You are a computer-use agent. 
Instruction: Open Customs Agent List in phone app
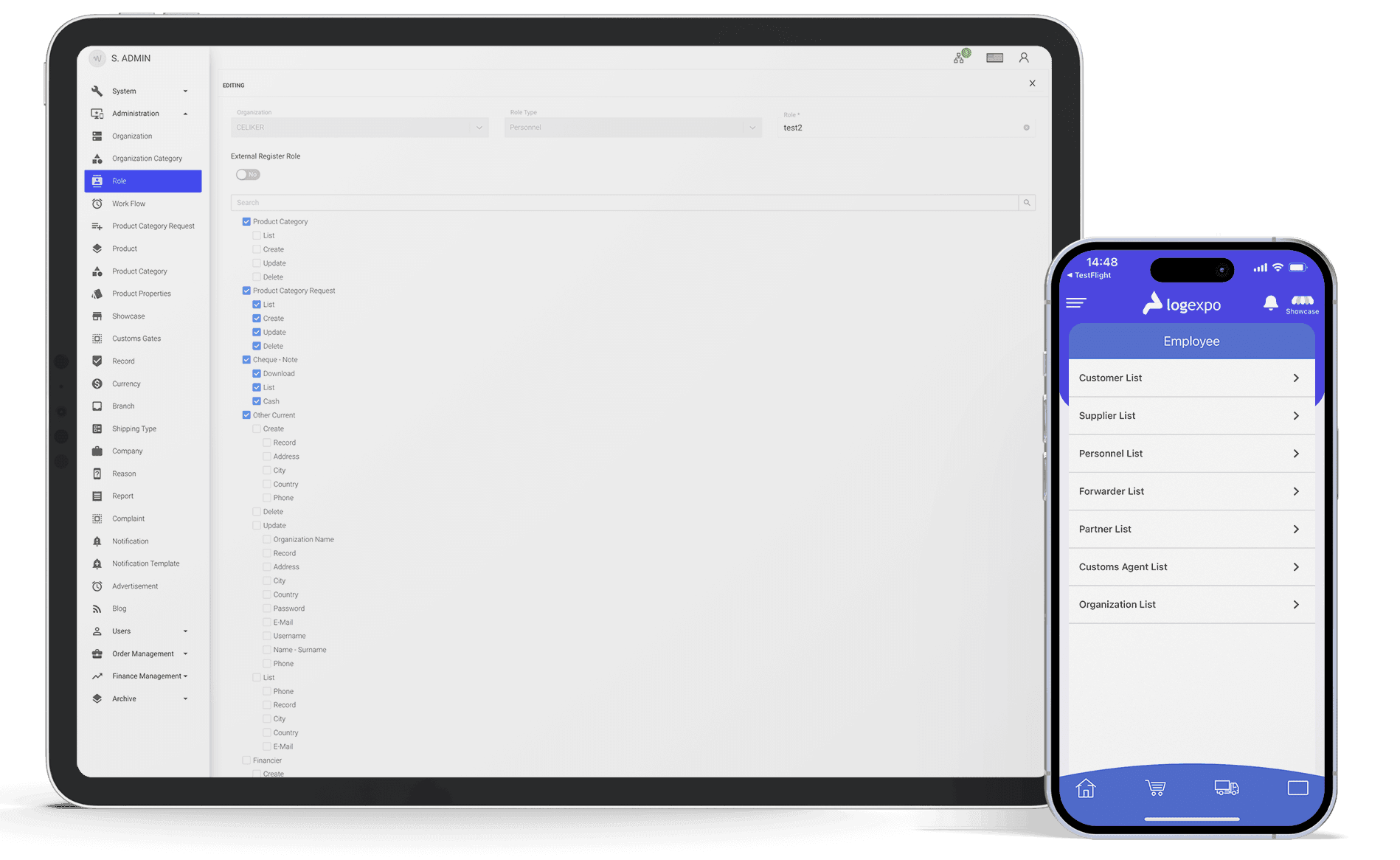(x=1191, y=566)
